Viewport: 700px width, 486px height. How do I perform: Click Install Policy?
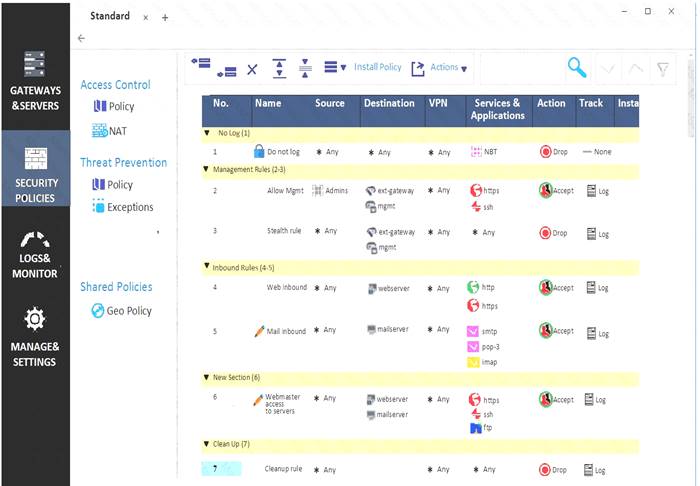pyautogui.click(x=378, y=67)
